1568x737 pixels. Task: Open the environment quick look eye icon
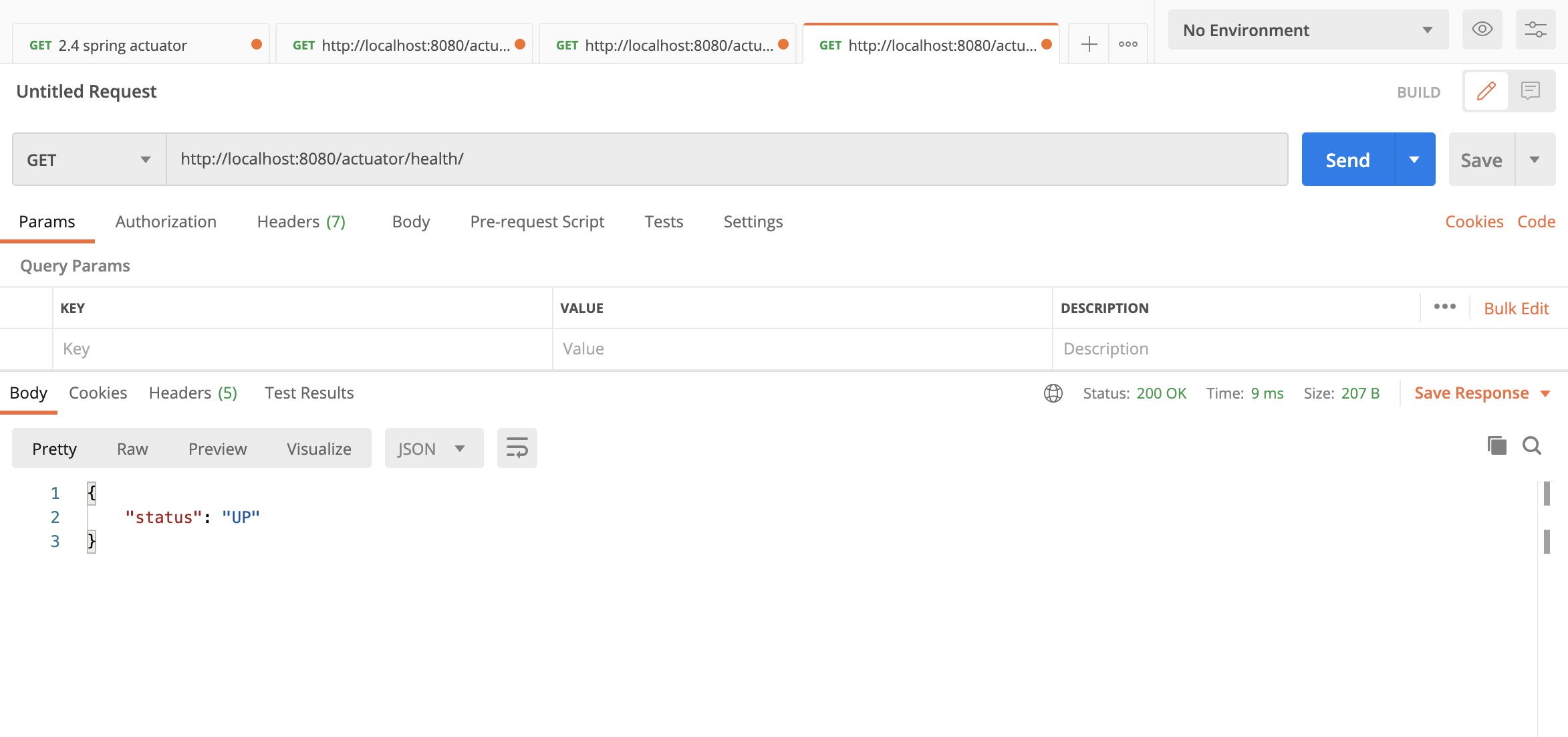1482,29
